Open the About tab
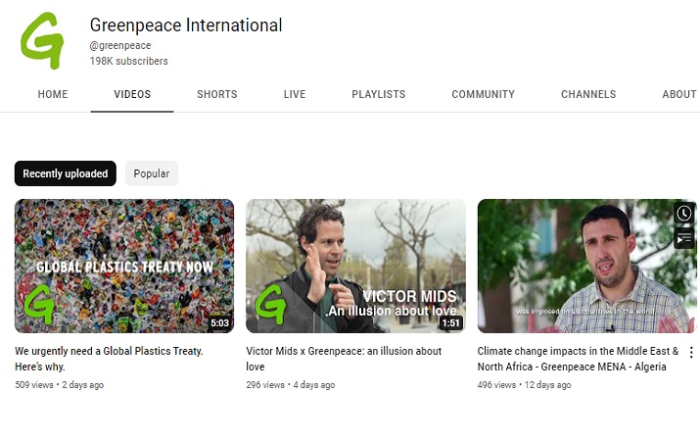Image resolution: width=700 pixels, height=441 pixels. pos(679,94)
